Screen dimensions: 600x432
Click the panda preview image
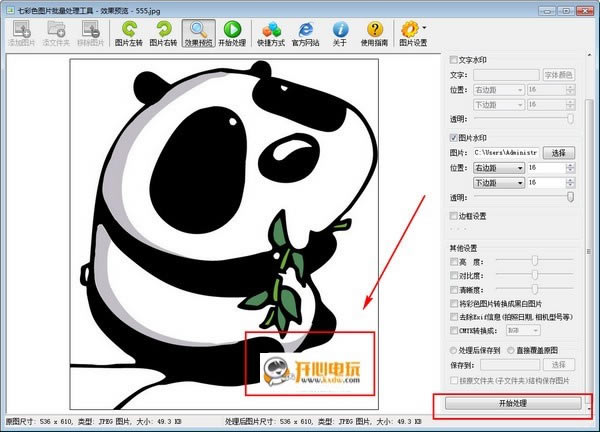point(224,234)
